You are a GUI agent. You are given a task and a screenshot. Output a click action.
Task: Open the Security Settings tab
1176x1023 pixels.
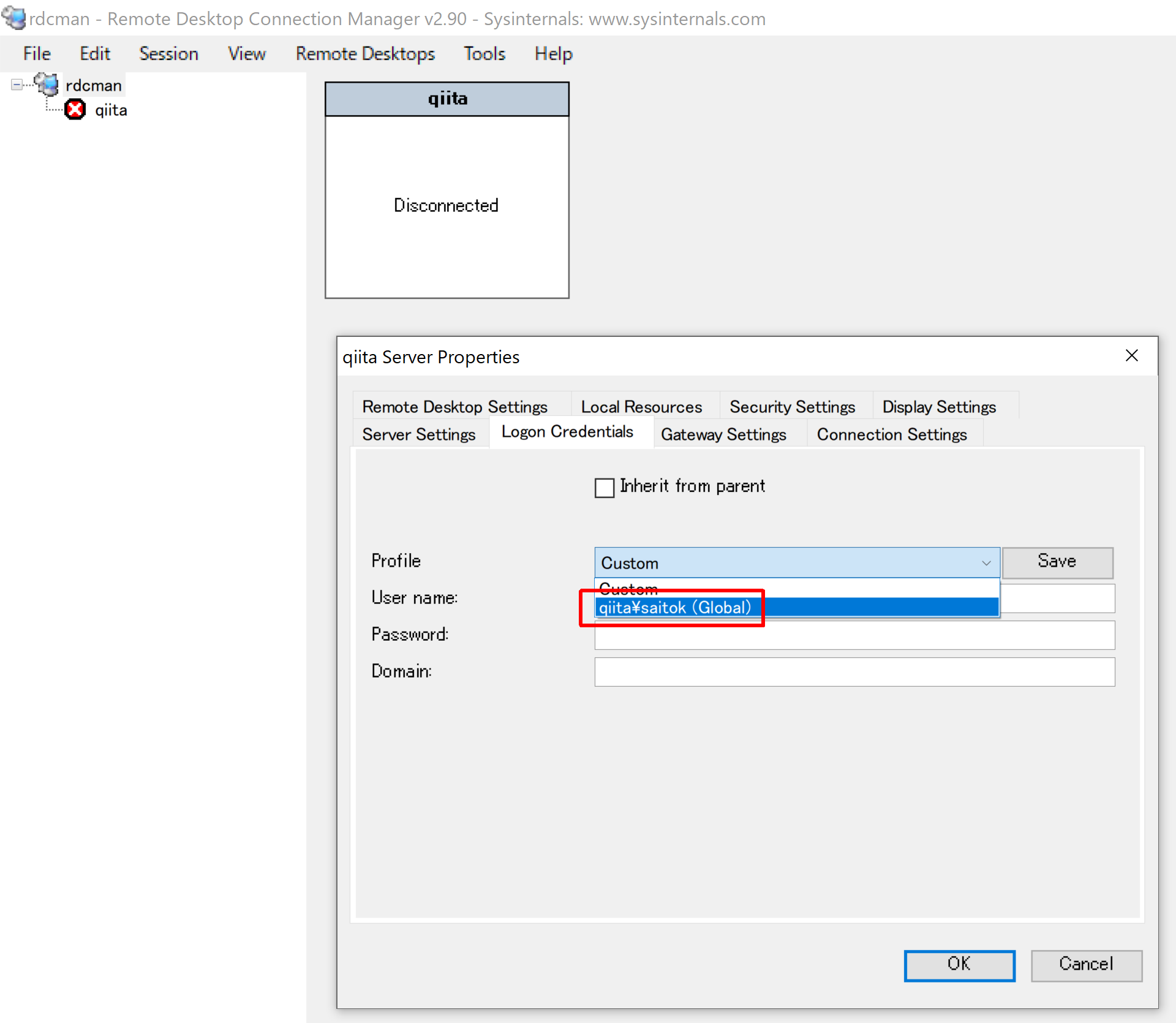792,407
